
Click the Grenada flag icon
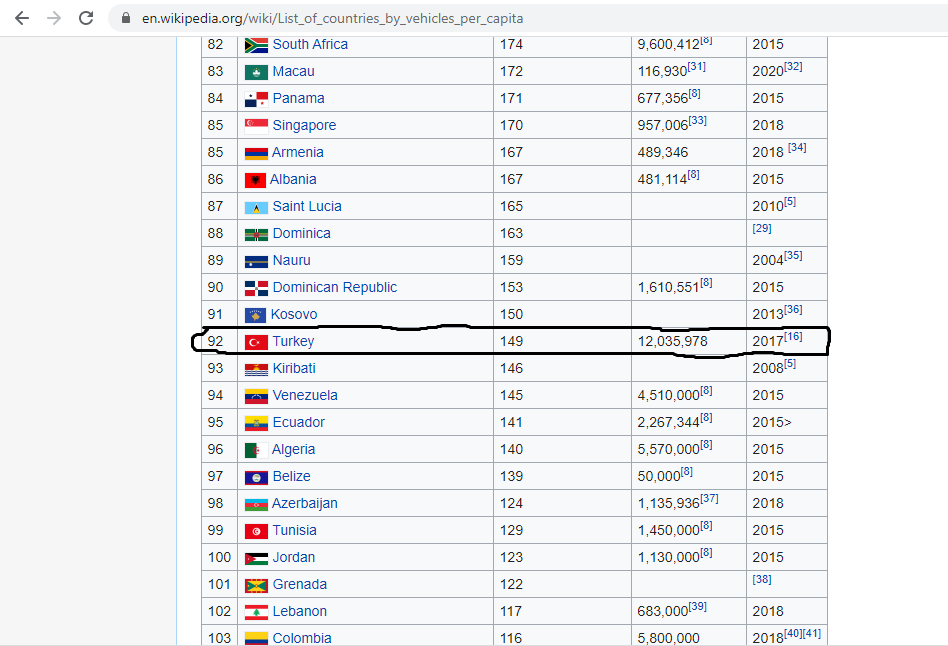(x=256, y=586)
